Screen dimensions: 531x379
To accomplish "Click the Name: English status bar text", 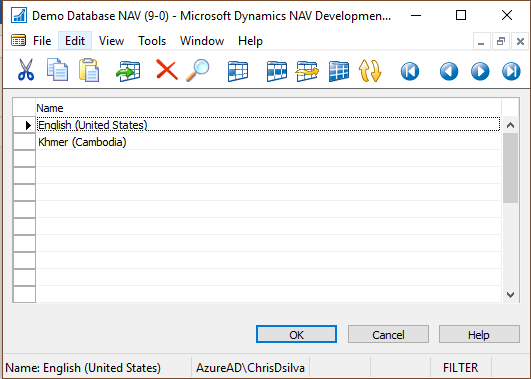I will [x=83, y=367].
